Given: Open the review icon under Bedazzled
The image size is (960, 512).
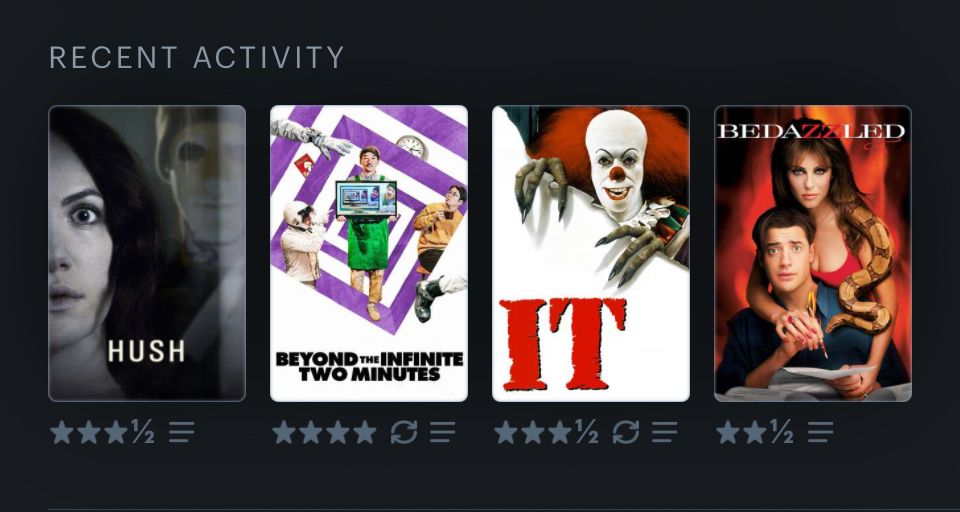Looking at the screenshot, I should 820,432.
